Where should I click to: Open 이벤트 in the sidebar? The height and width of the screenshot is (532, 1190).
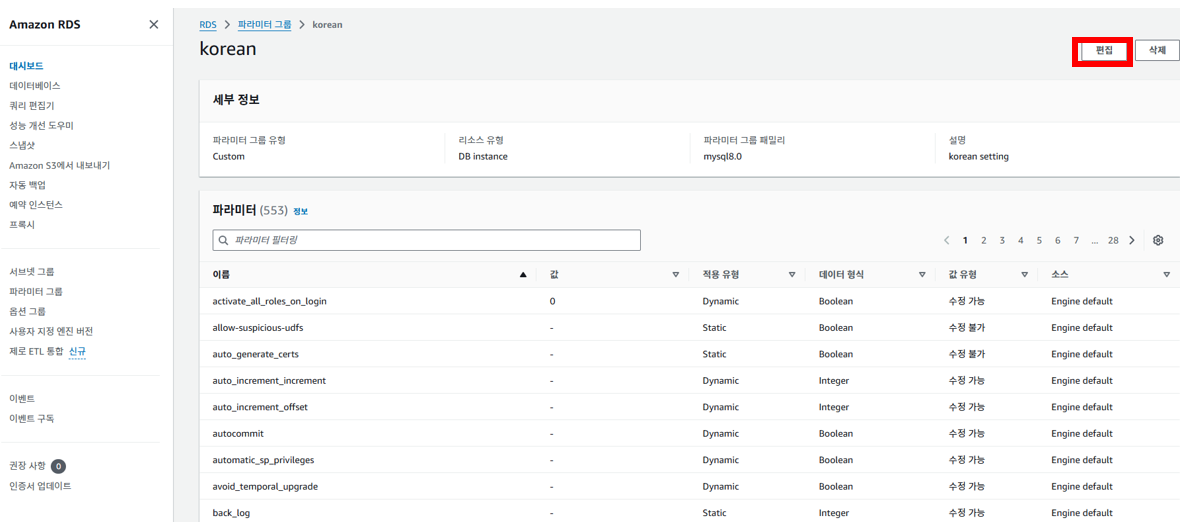22,398
